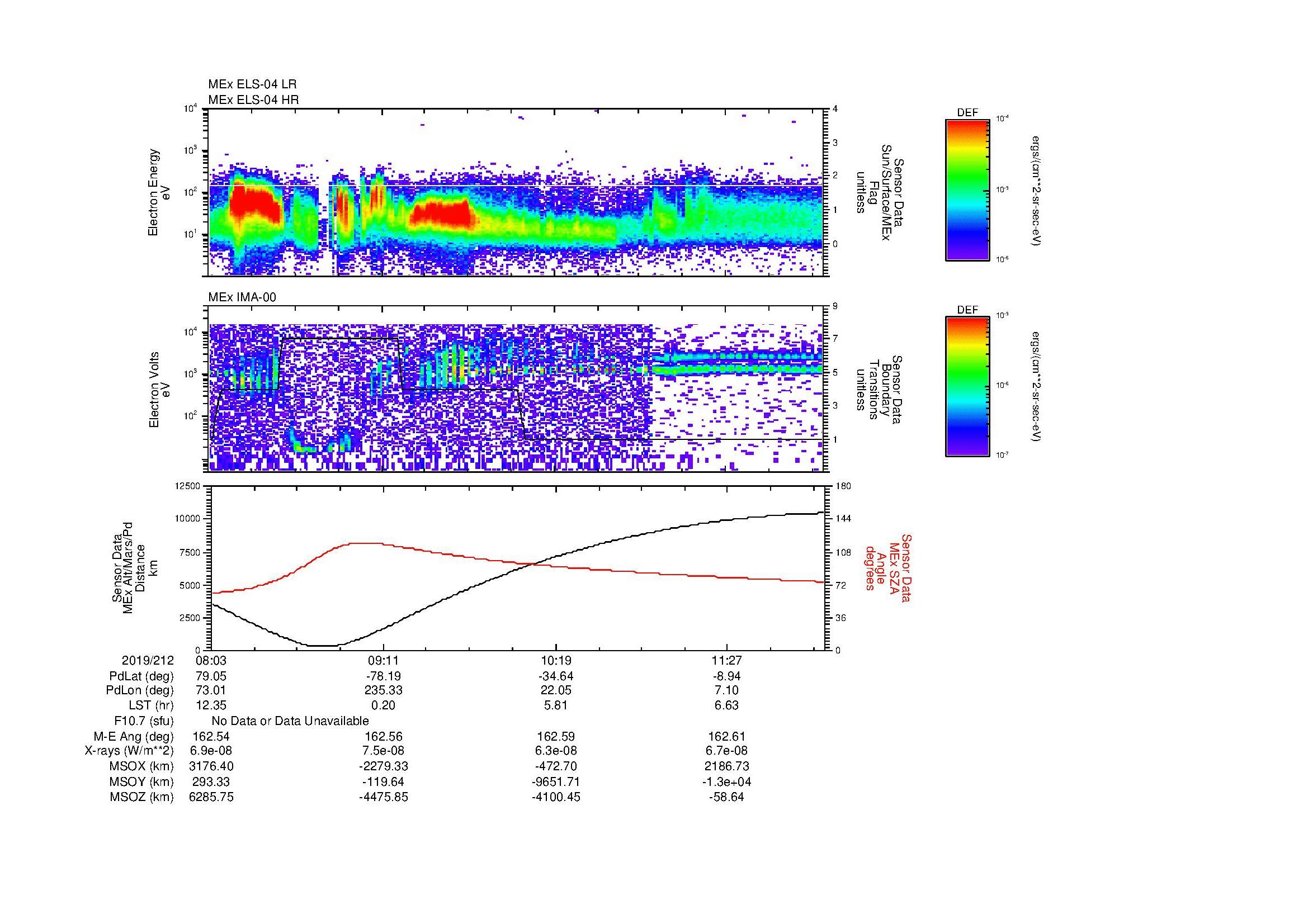Click MSOZ value -58.64
The height and width of the screenshot is (924, 1308).
pyautogui.click(x=727, y=797)
